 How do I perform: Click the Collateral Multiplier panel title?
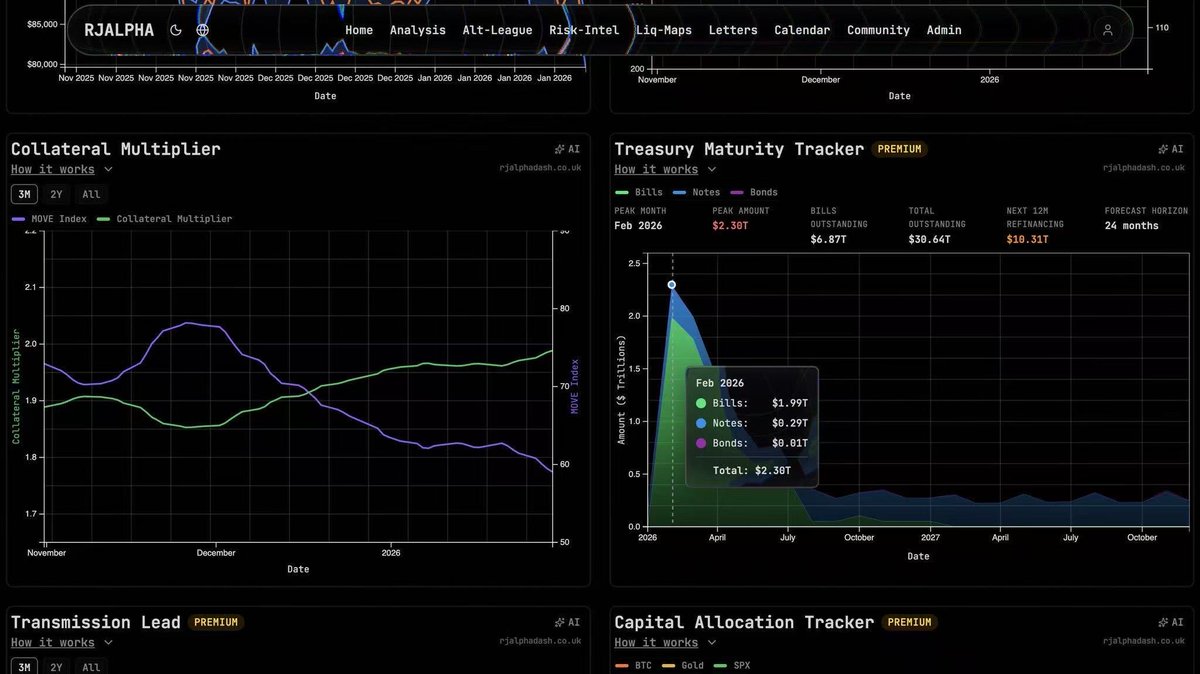tap(116, 149)
